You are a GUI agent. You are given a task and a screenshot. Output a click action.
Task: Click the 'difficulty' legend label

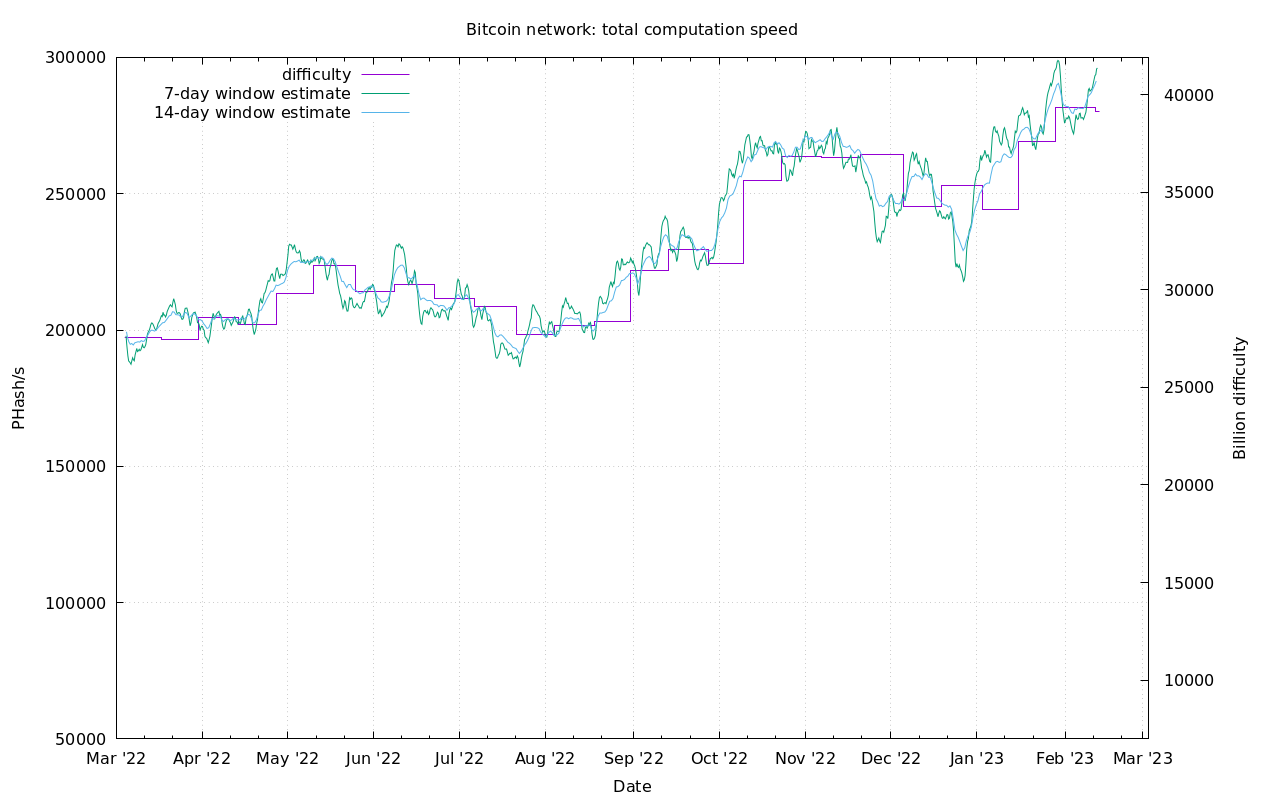(316, 75)
